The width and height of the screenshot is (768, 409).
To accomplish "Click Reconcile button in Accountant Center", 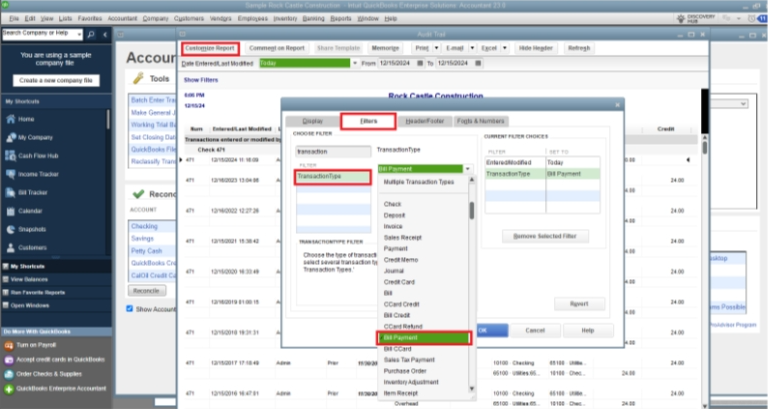I will coord(146,290).
